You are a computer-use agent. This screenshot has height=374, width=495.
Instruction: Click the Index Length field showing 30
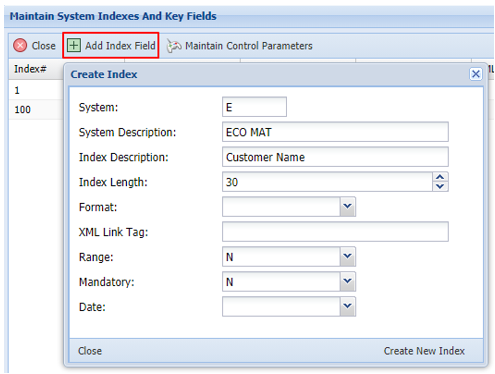[x=328, y=182]
